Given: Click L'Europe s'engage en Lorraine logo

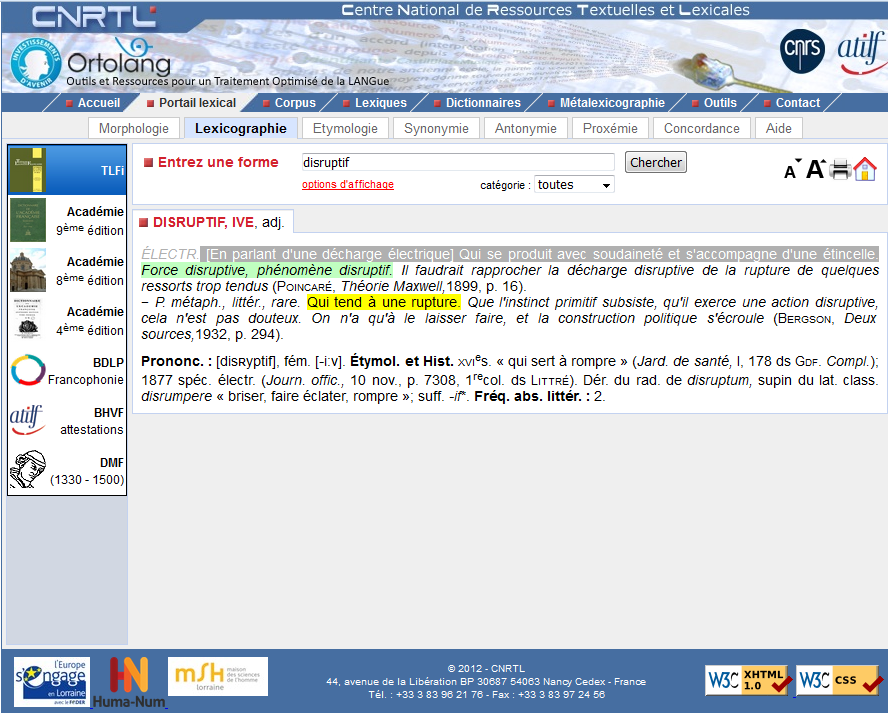Looking at the screenshot, I should (x=52, y=682).
